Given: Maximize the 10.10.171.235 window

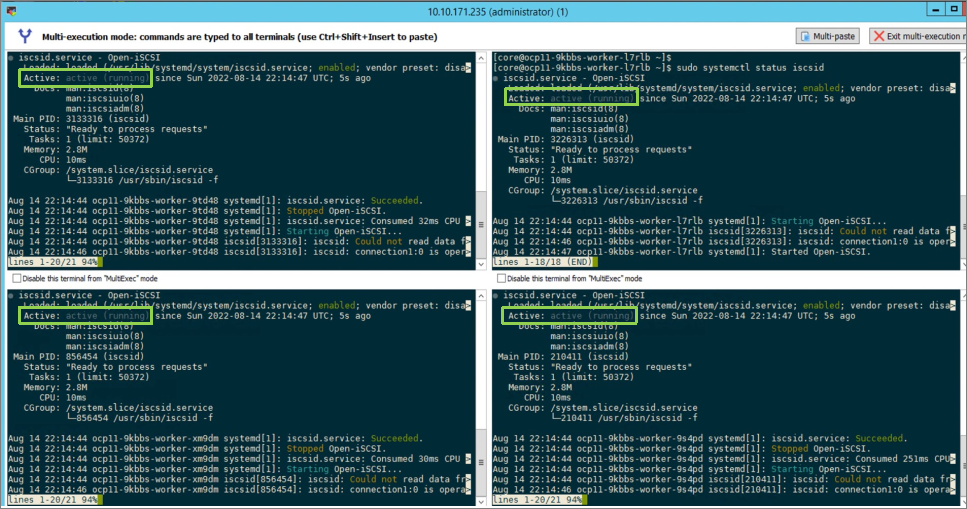Looking at the screenshot, I should (954, 9).
